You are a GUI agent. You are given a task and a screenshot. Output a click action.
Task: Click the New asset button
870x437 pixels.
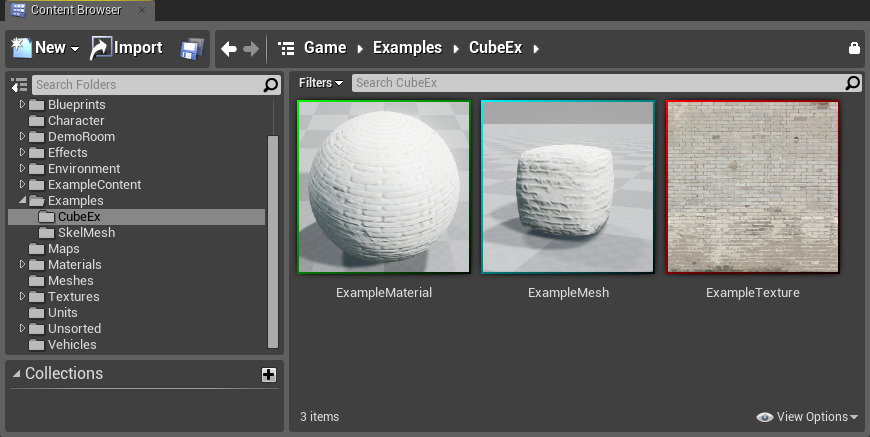[x=45, y=48]
